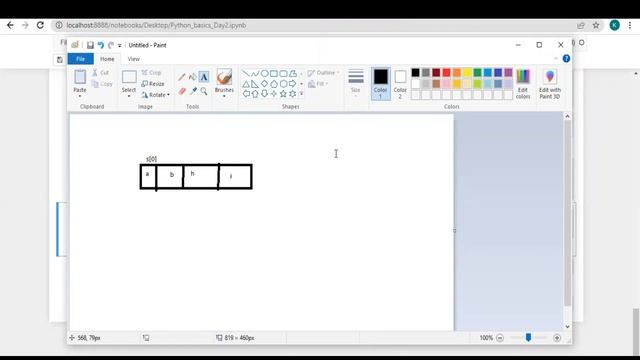
Task: Click the zoom out minus button
Action: point(500,338)
